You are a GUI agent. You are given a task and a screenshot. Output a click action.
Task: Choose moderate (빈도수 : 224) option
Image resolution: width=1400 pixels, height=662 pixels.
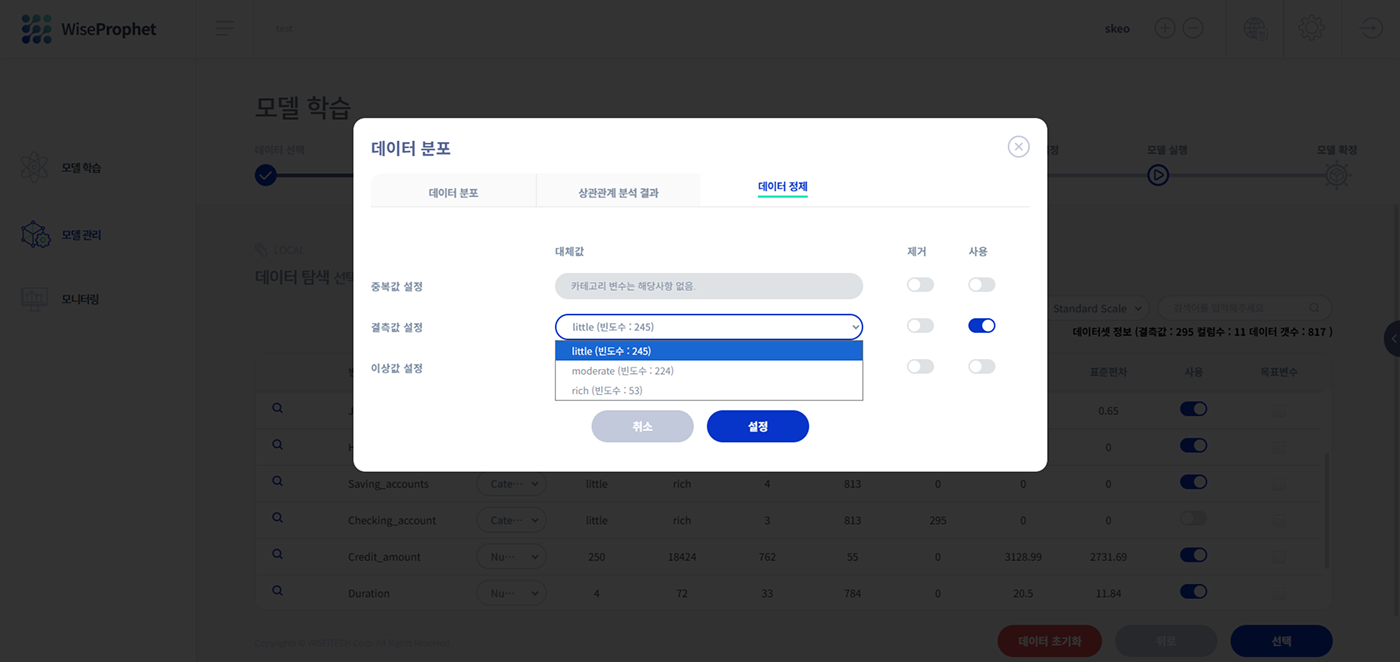click(709, 371)
